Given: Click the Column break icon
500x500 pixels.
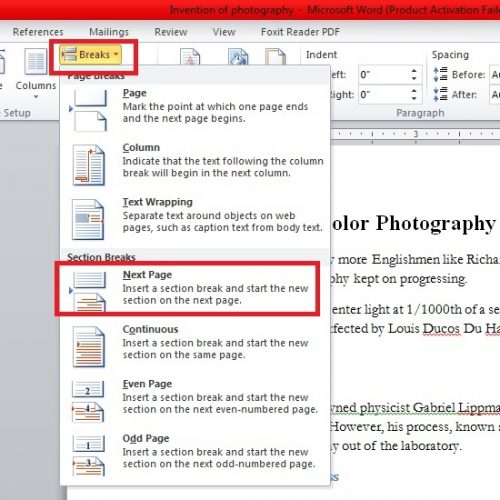Looking at the screenshot, I should point(89,165).
